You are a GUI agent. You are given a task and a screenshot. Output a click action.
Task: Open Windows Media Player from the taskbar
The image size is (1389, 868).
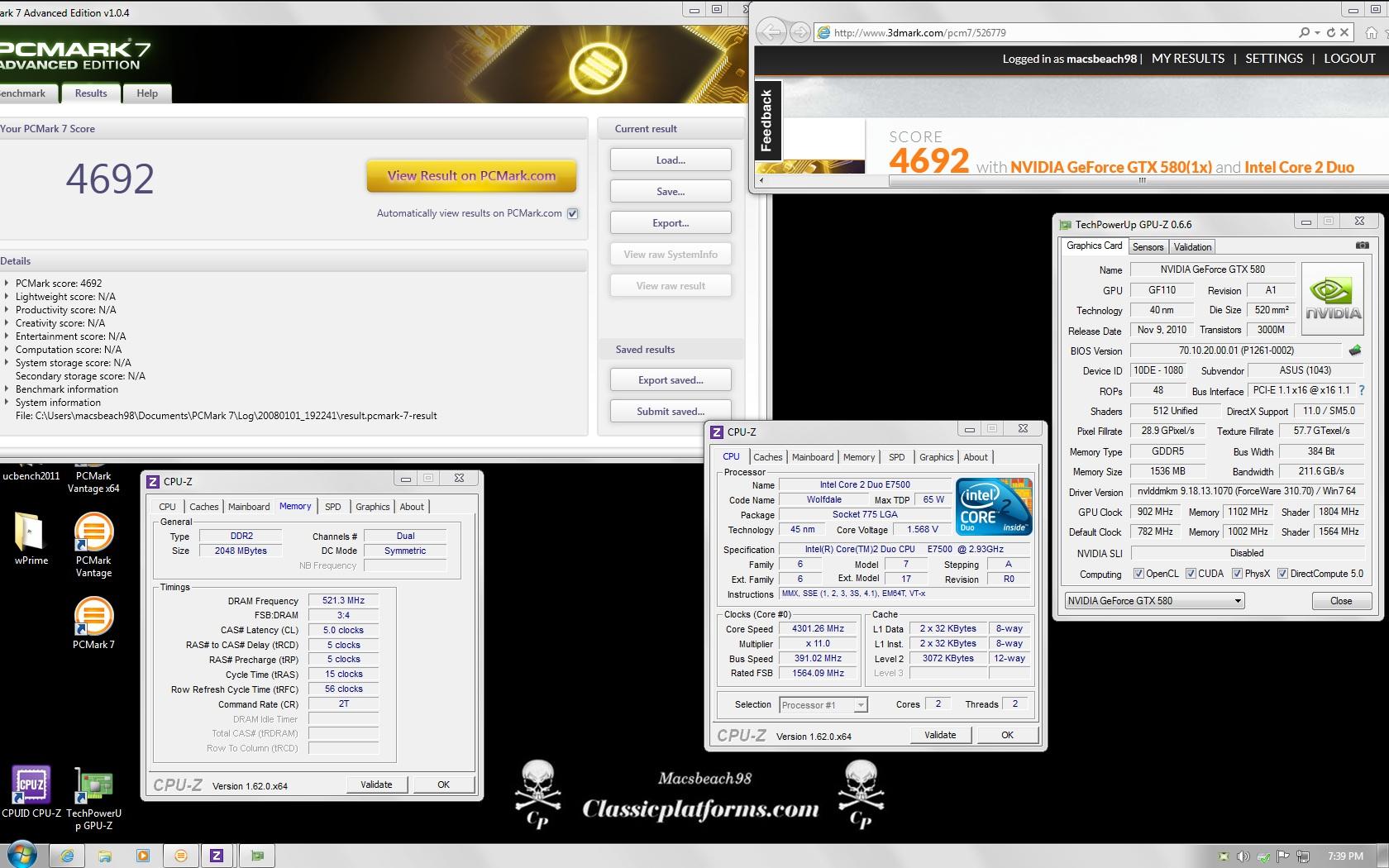(143, 856)
